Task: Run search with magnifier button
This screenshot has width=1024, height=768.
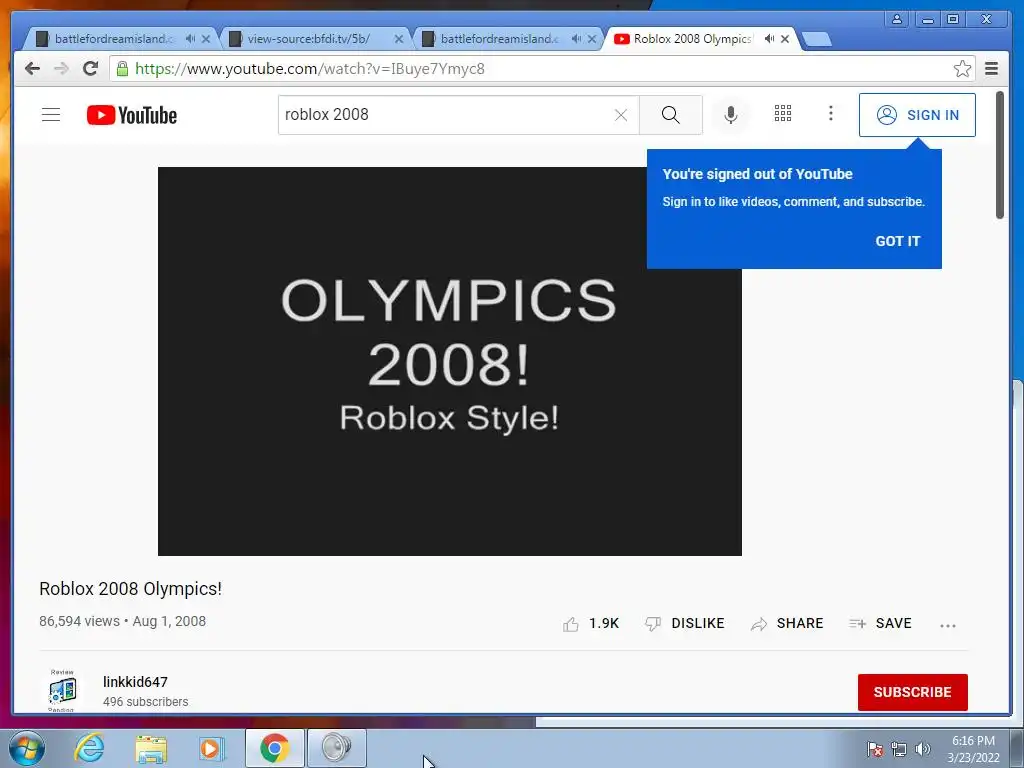Action: (x=671, y=115)
